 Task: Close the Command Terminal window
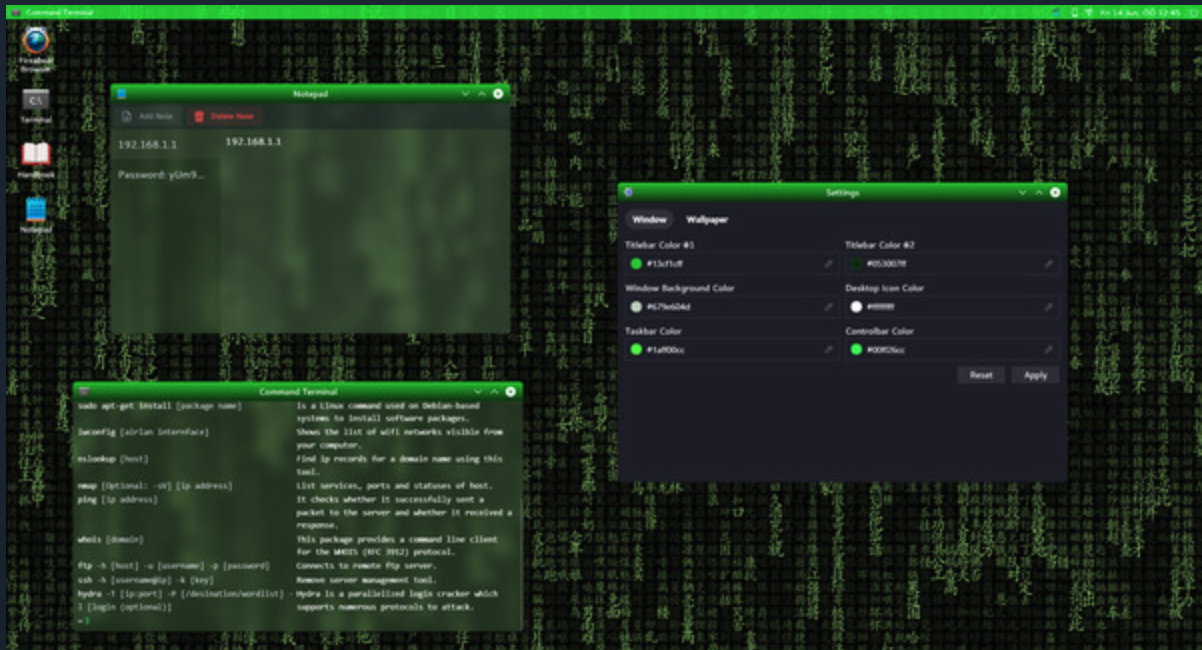click(x=511, y=391)
